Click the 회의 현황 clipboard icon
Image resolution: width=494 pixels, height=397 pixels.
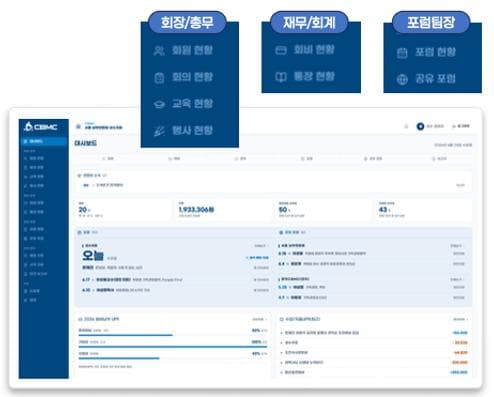click(159, 78)
